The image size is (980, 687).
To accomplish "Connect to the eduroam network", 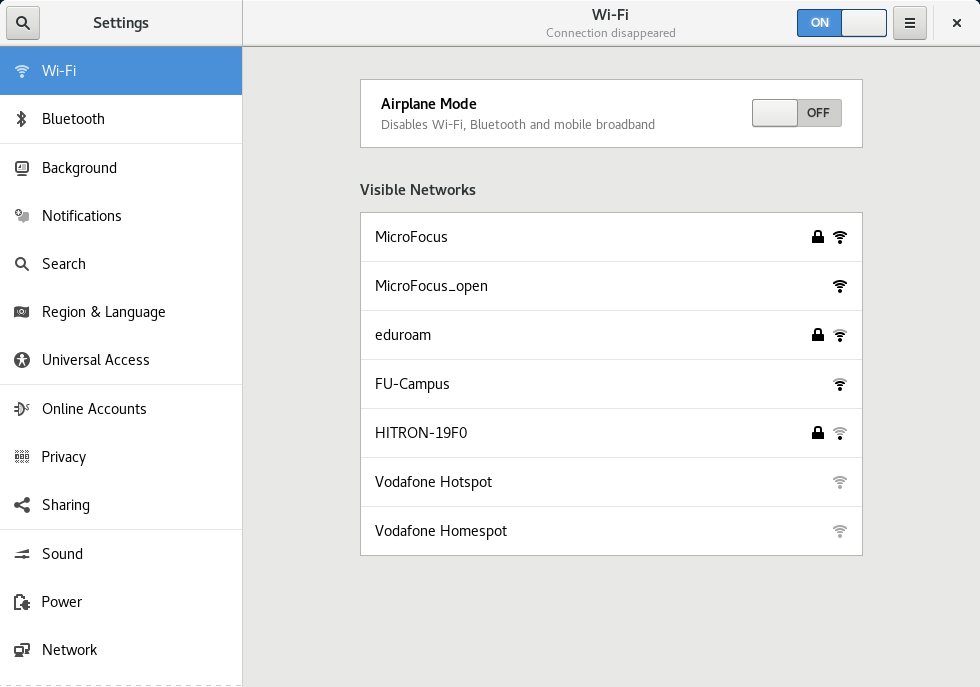I will click(403, 335).
